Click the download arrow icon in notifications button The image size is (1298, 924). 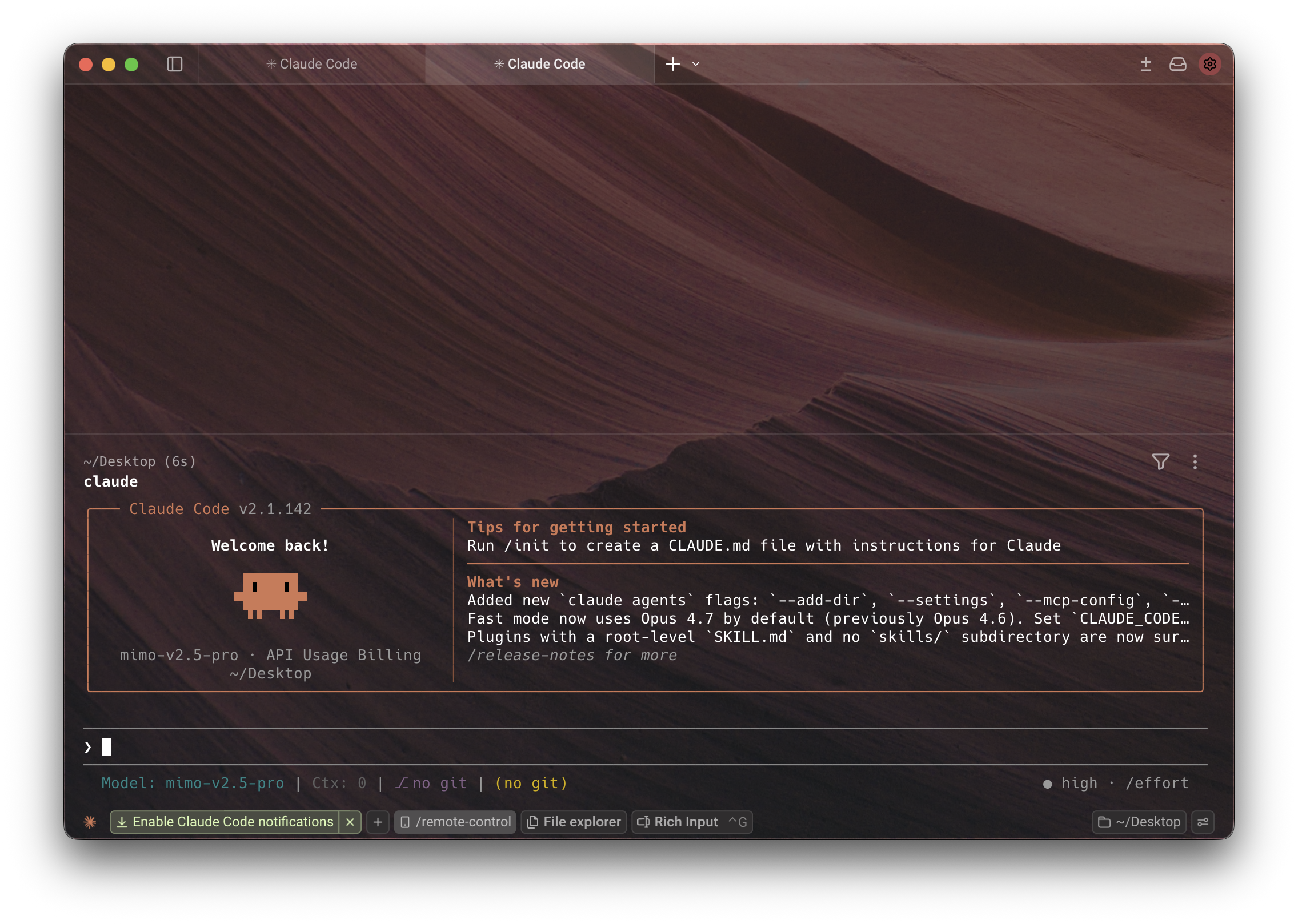click(x=122, y=822)
